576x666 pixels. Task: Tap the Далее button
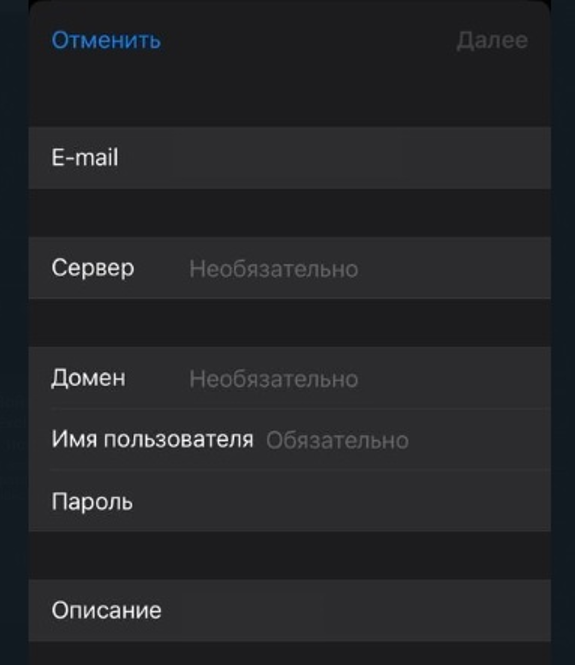(492, 41)
